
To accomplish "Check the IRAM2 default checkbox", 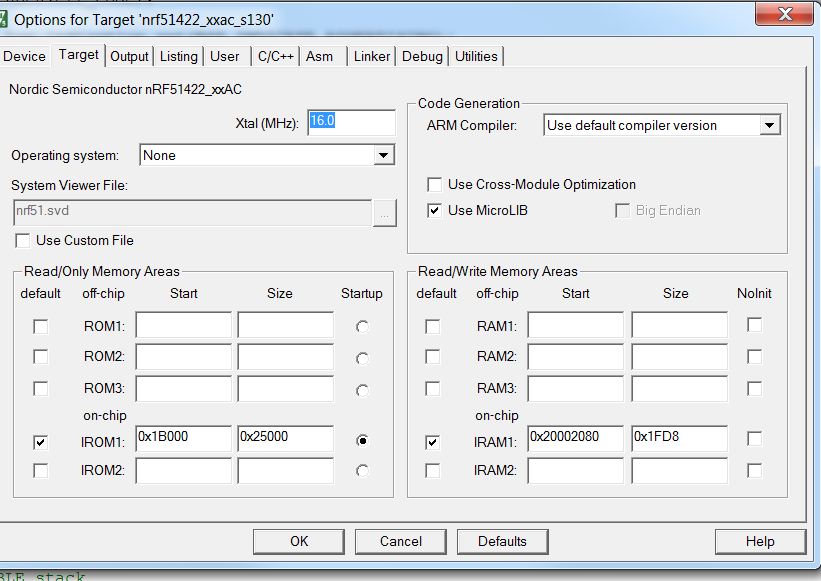I will pos(432,471).
